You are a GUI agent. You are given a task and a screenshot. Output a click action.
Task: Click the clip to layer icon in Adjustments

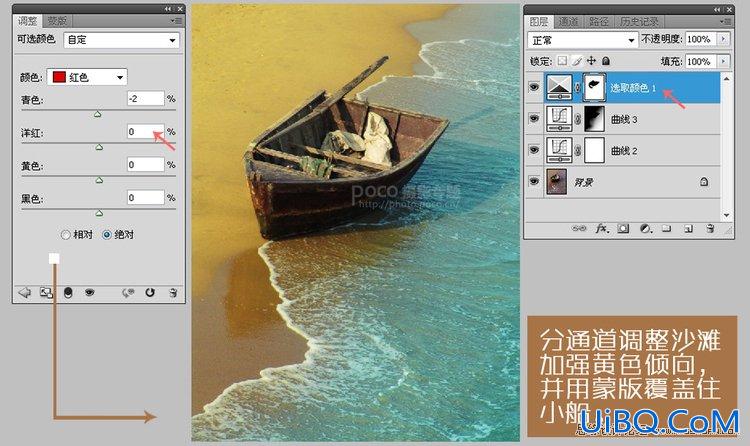(x=68, y=292)
